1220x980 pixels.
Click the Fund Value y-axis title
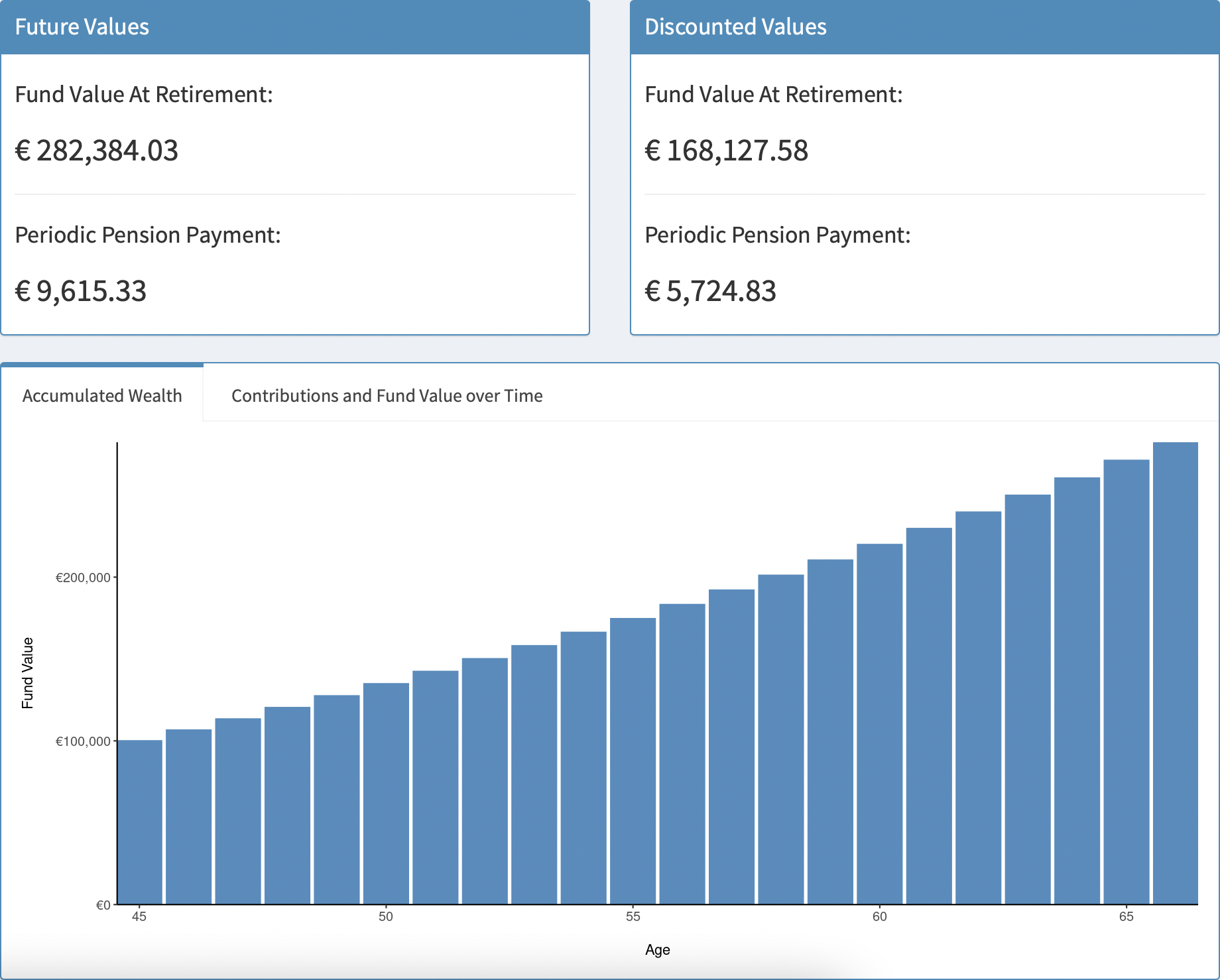coord(28,673)
